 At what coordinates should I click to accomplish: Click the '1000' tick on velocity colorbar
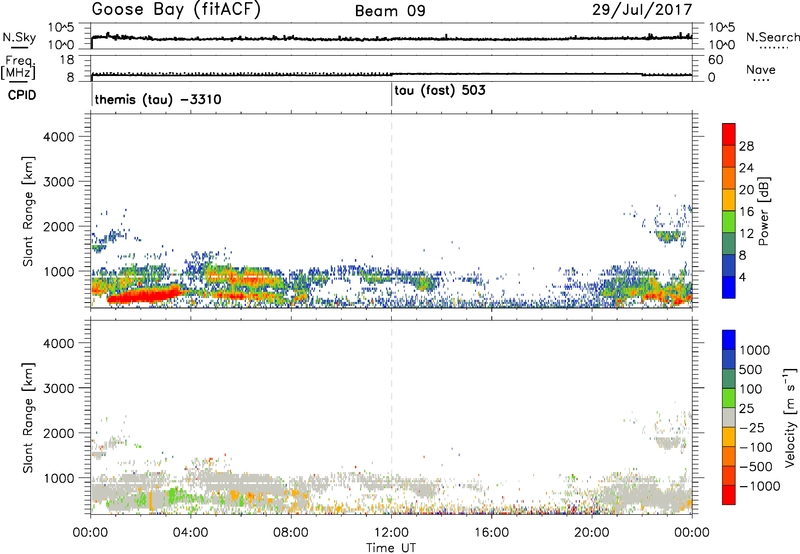(x=754, y=350)
